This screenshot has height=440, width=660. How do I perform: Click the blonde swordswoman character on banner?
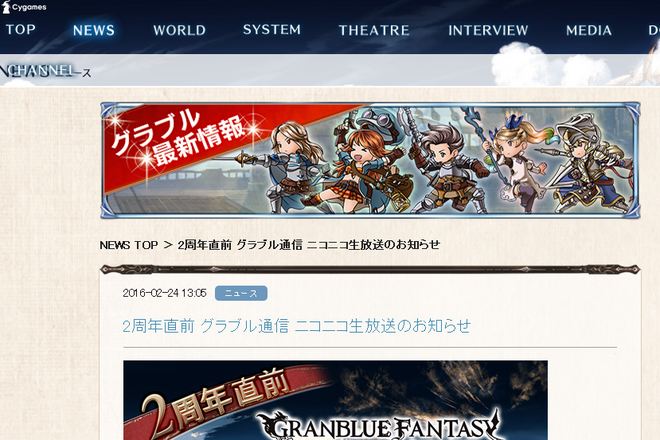click(290, 166)
